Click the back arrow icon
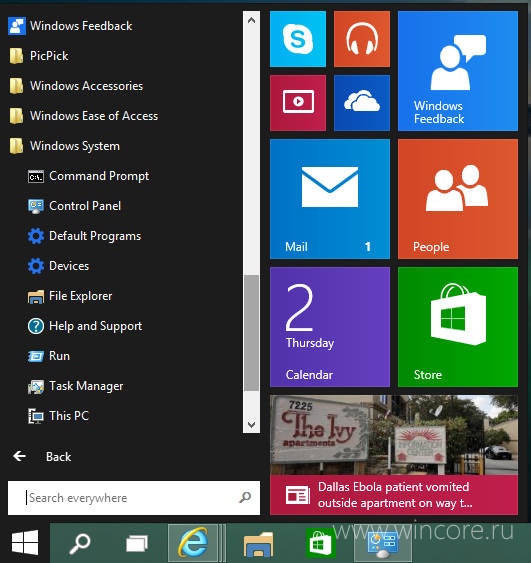This screenshot has height=563, width=531. (19, 456)
